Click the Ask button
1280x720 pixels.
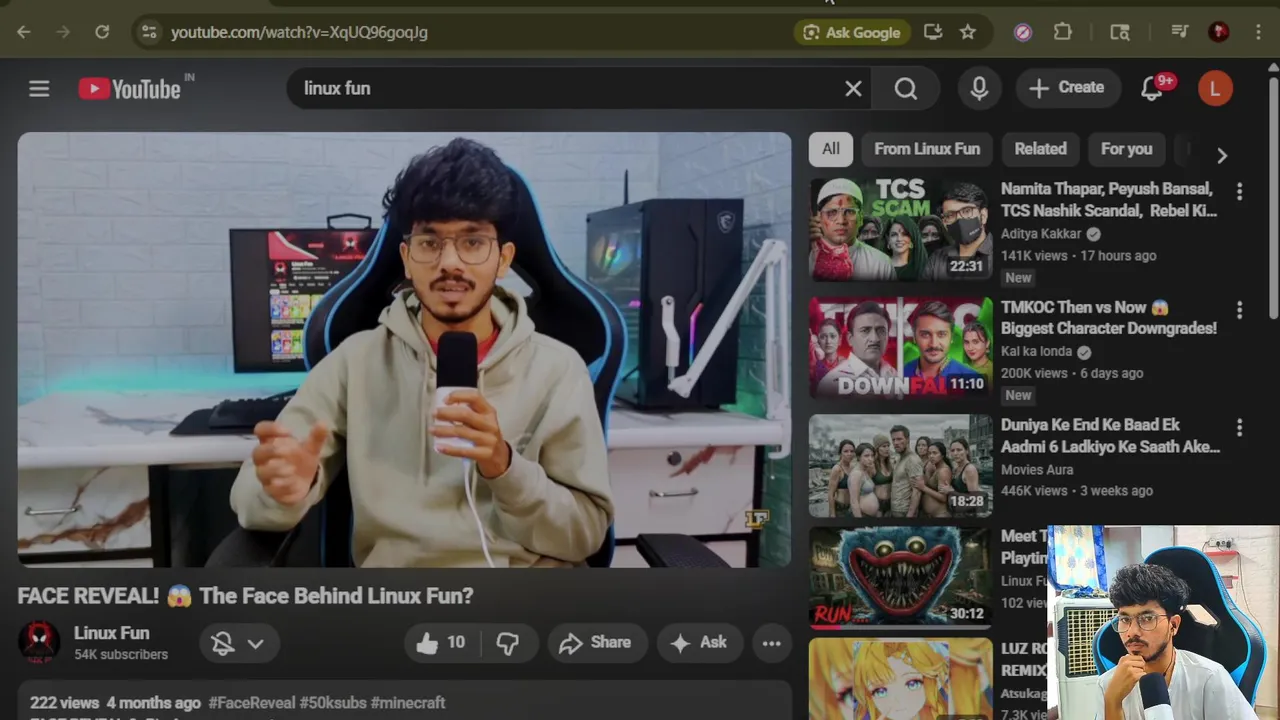point(698,643)
